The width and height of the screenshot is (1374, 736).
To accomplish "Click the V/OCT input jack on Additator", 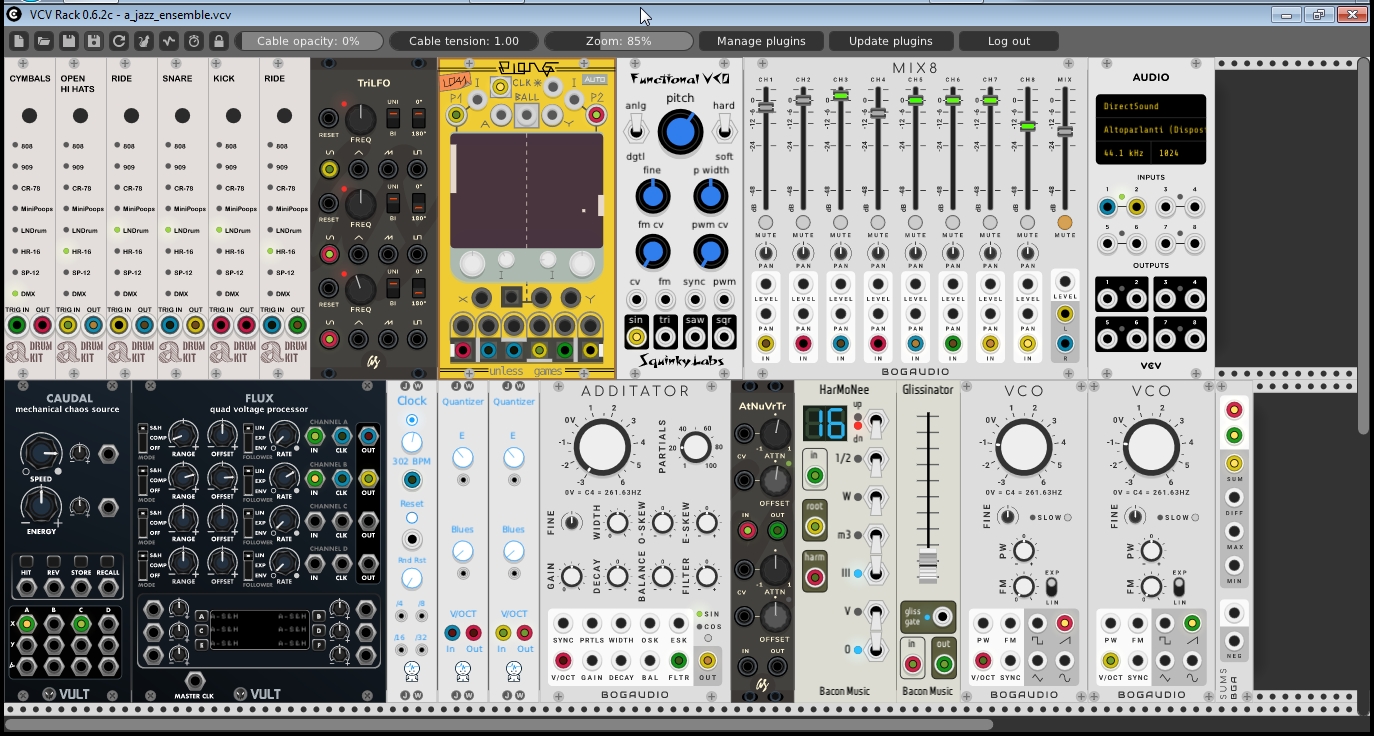I will click(563, 660).
